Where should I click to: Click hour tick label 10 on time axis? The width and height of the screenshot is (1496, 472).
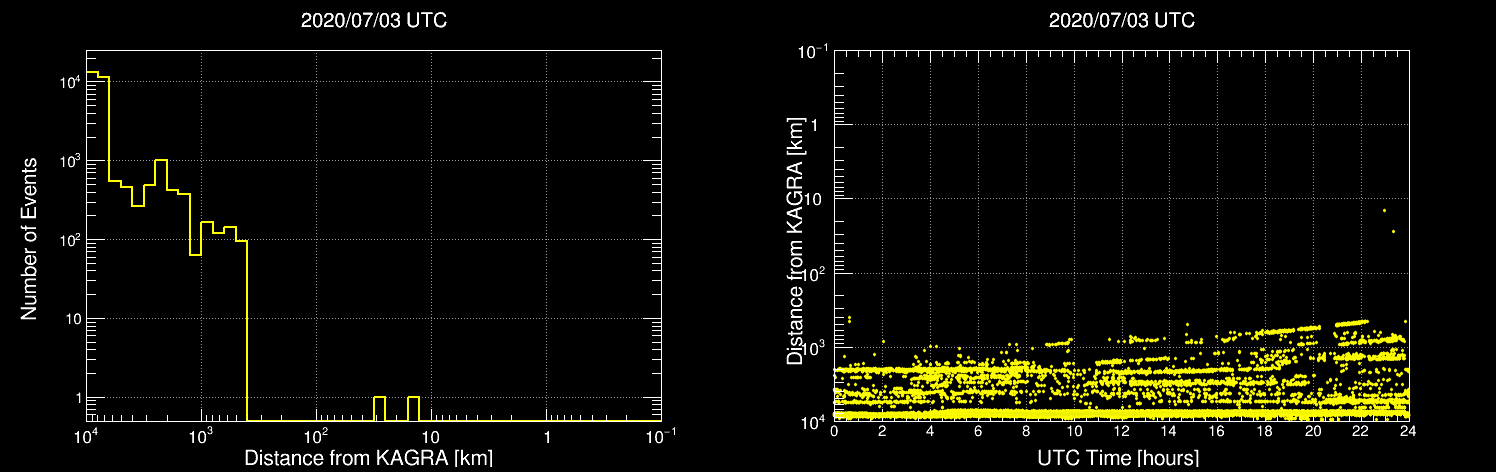[1074, 432]
